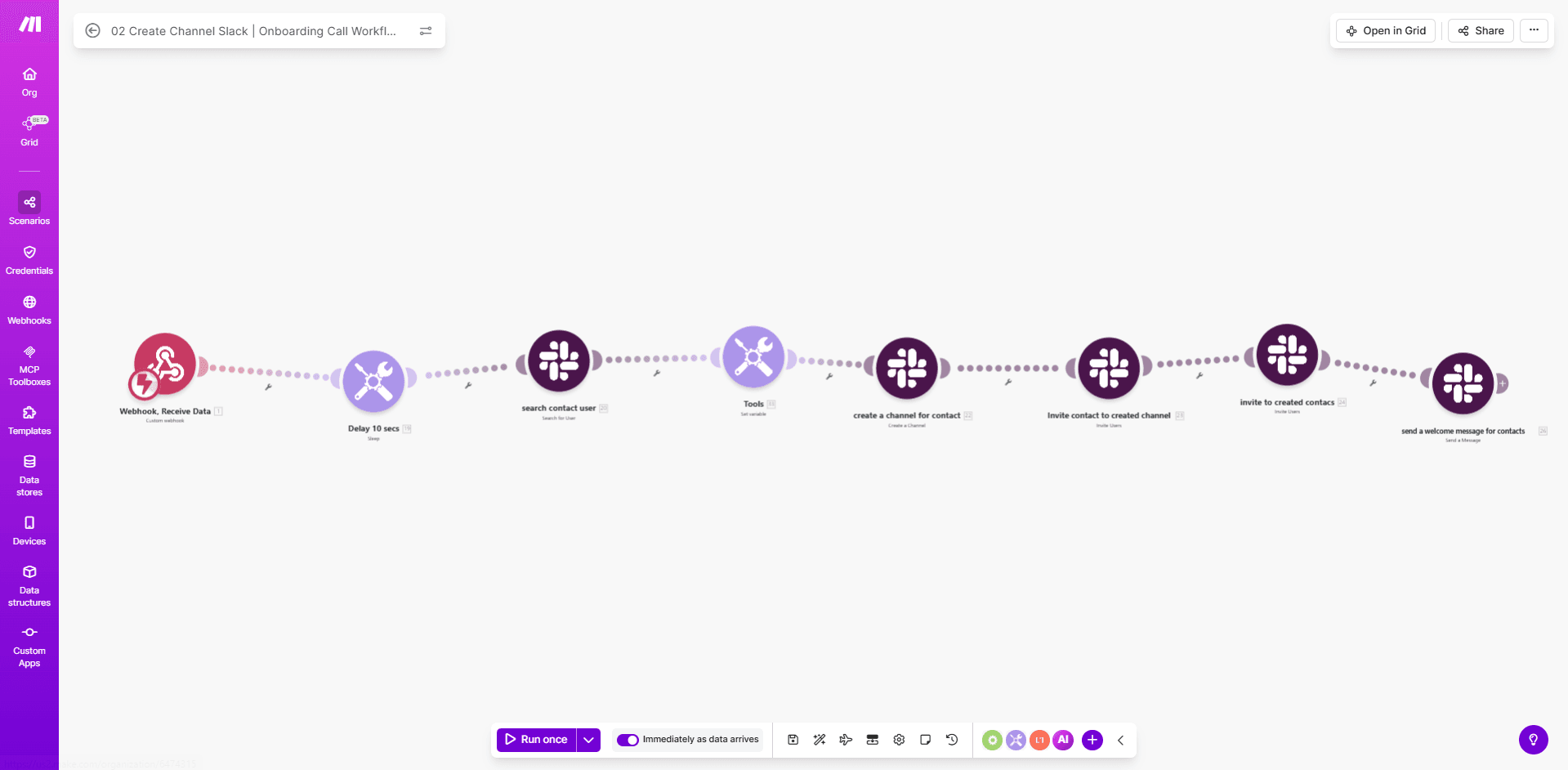The image size is (1568, 770).
Task: Open Custom Apps in the sidebar
Action: click(29, 647)
